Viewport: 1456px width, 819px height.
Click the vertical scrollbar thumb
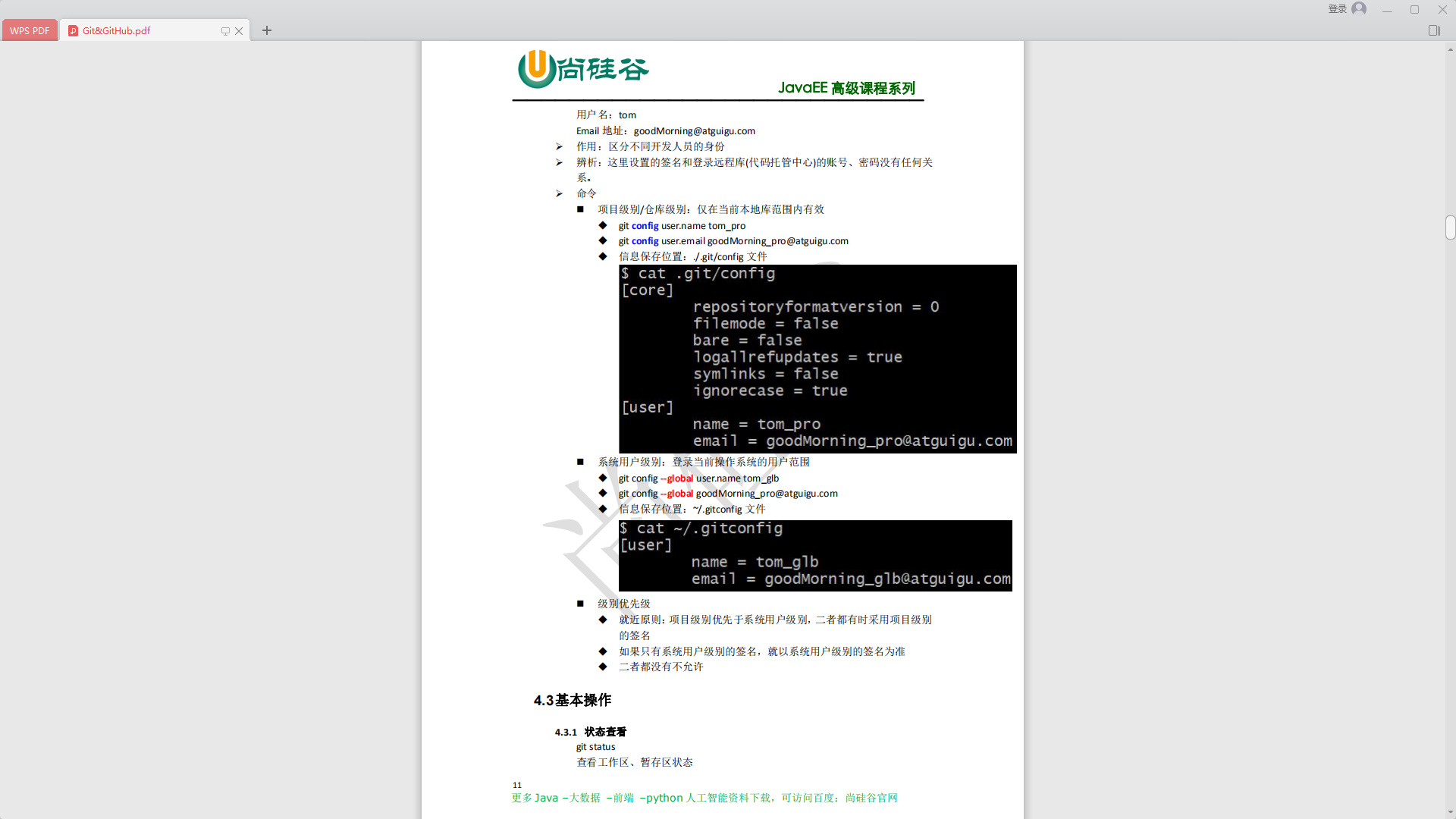1450,227
